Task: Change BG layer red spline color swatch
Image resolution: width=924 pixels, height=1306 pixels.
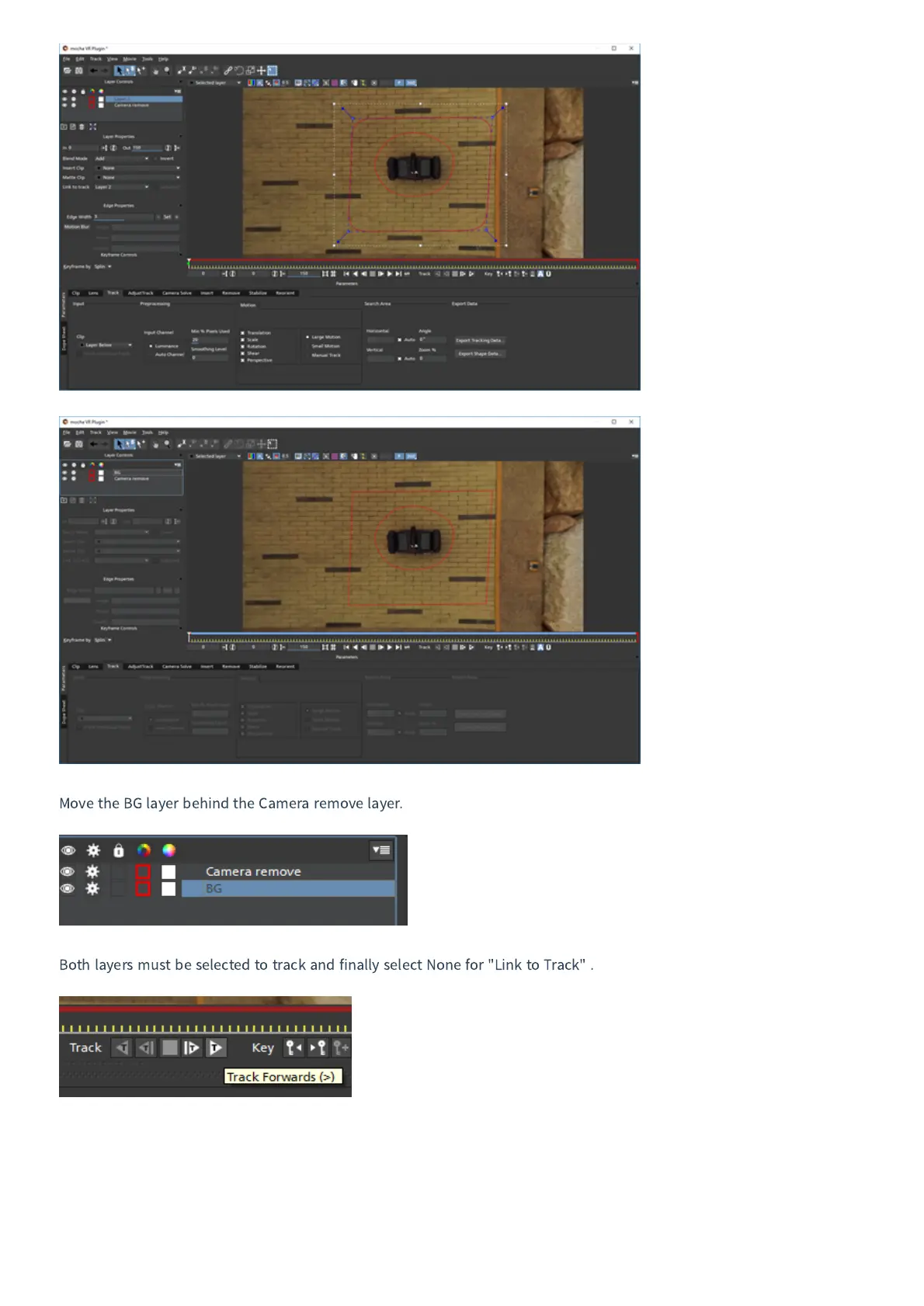Action: (x=143, y=888)
